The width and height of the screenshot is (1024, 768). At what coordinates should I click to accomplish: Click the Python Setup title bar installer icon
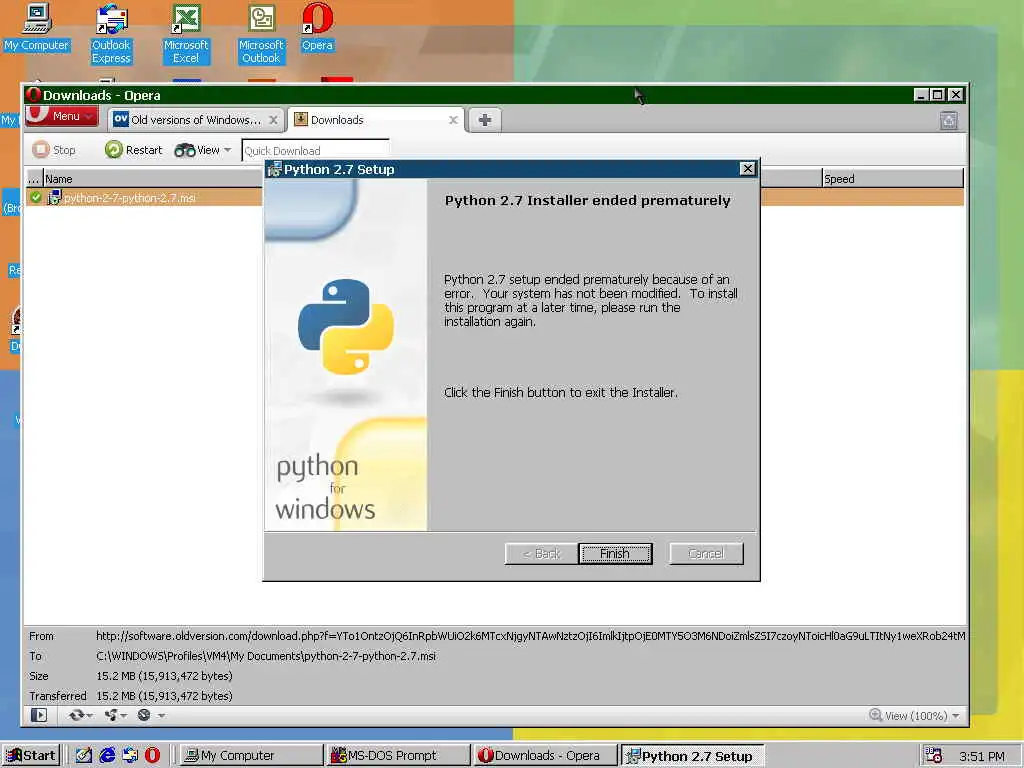pos(274,170)
